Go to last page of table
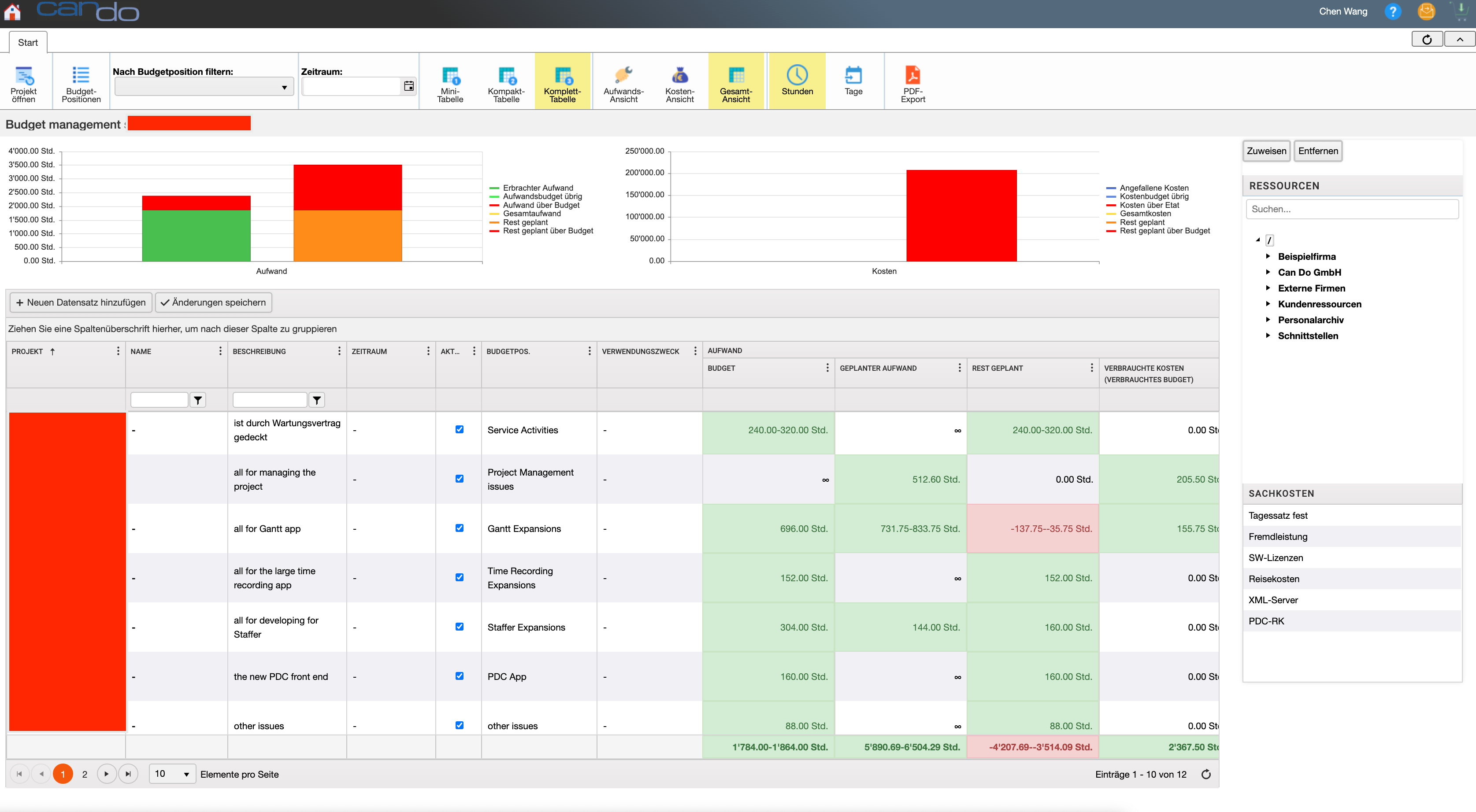The image size is (1476, 812). (128, 774)
